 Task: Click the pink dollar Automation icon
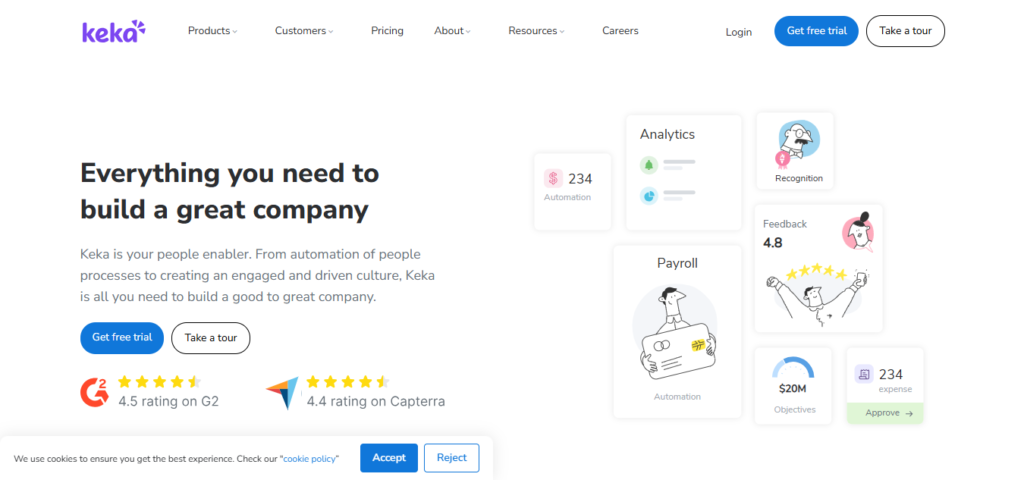pyautogui.click(x=554, y=179)
